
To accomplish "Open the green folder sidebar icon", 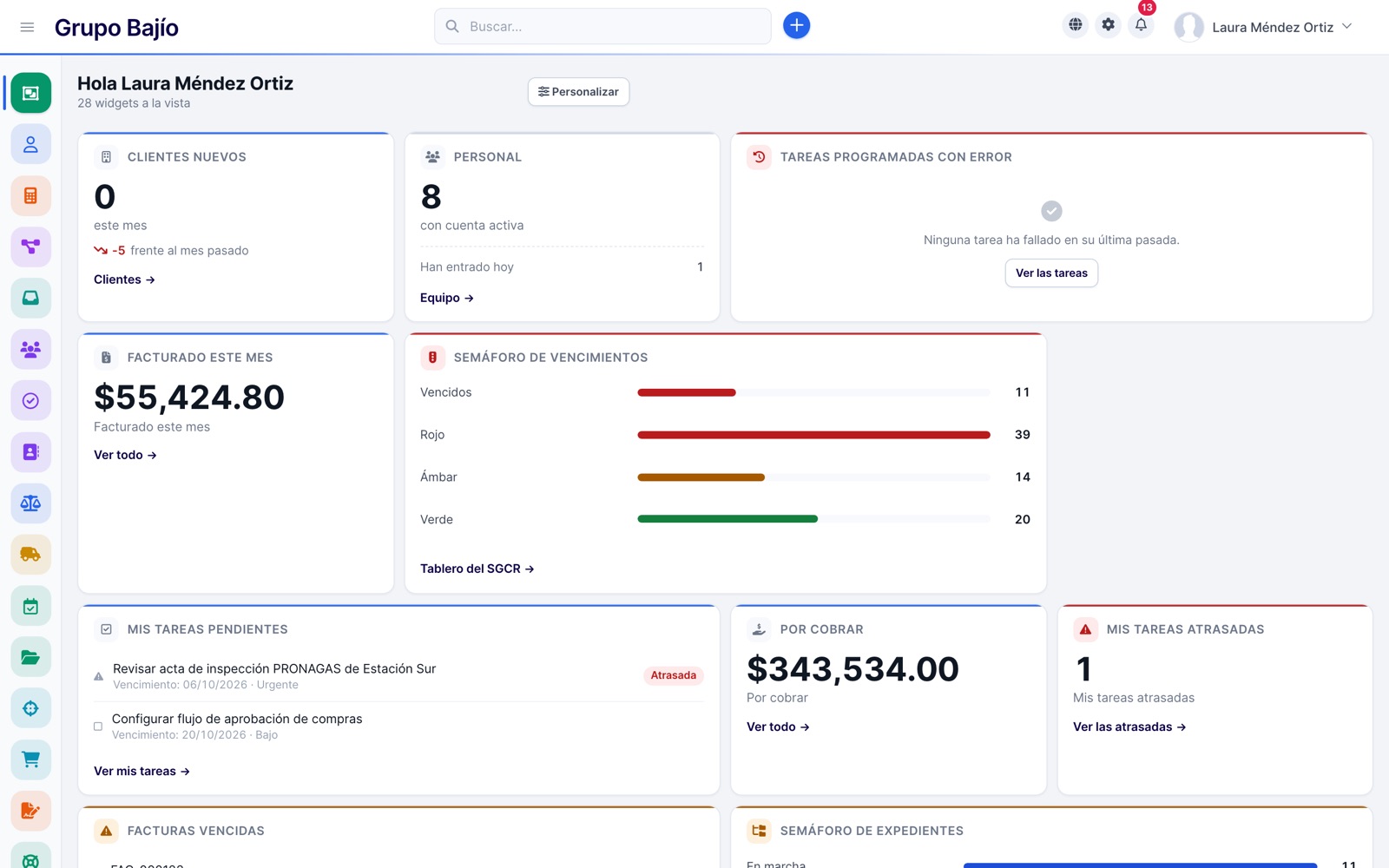I will 30,657.
